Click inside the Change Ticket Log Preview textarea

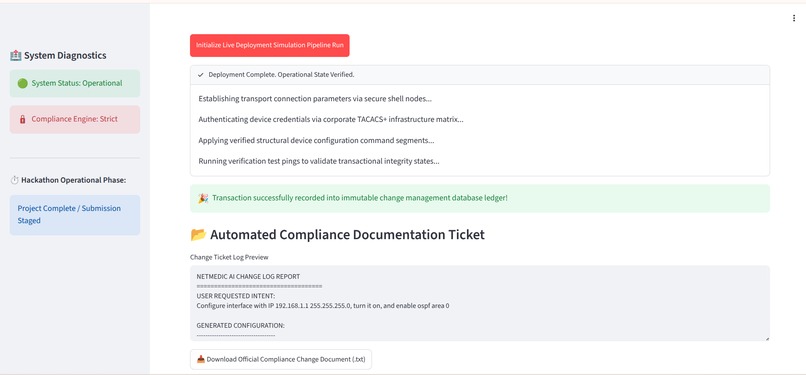[480, 303]
